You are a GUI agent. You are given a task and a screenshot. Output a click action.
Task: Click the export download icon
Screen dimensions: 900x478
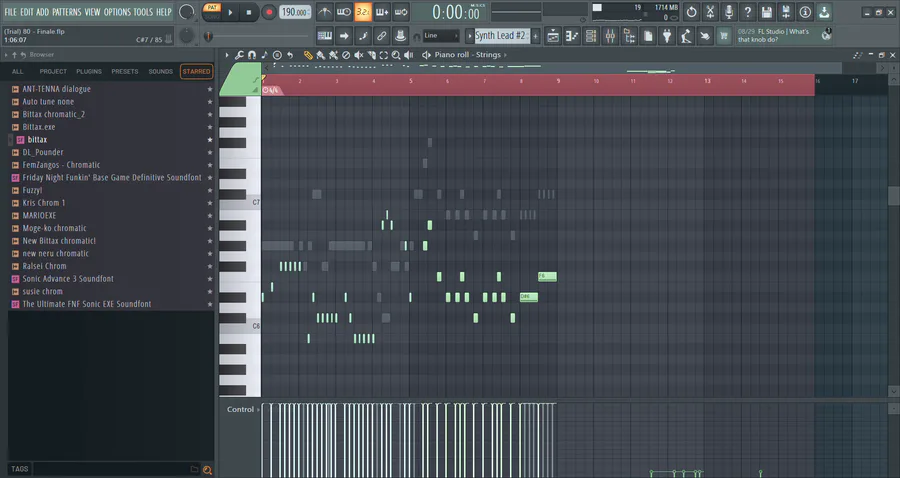(824, 11)
